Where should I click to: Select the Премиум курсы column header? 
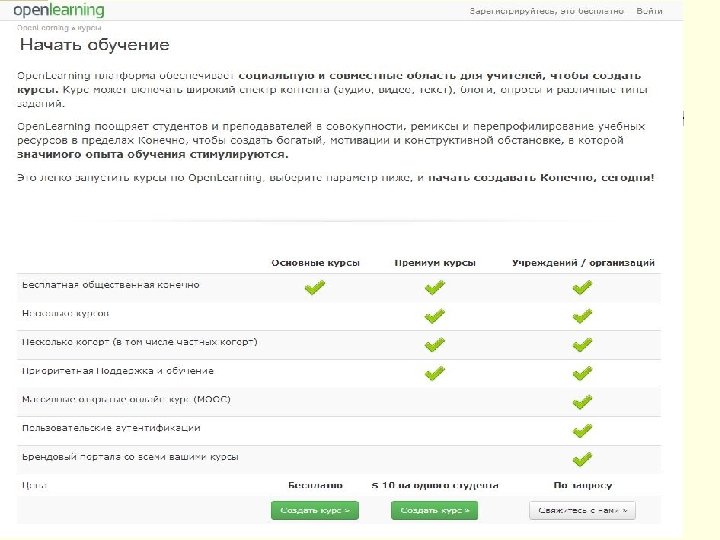coord(434,263)
